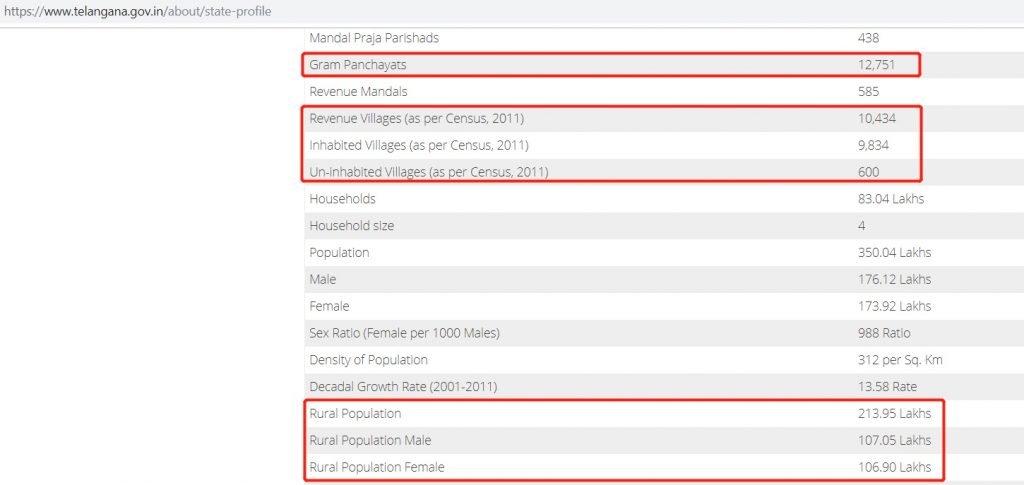
Task: Click the Rural Population Female value 106.90 Lakhs
Action: point(887,468)
